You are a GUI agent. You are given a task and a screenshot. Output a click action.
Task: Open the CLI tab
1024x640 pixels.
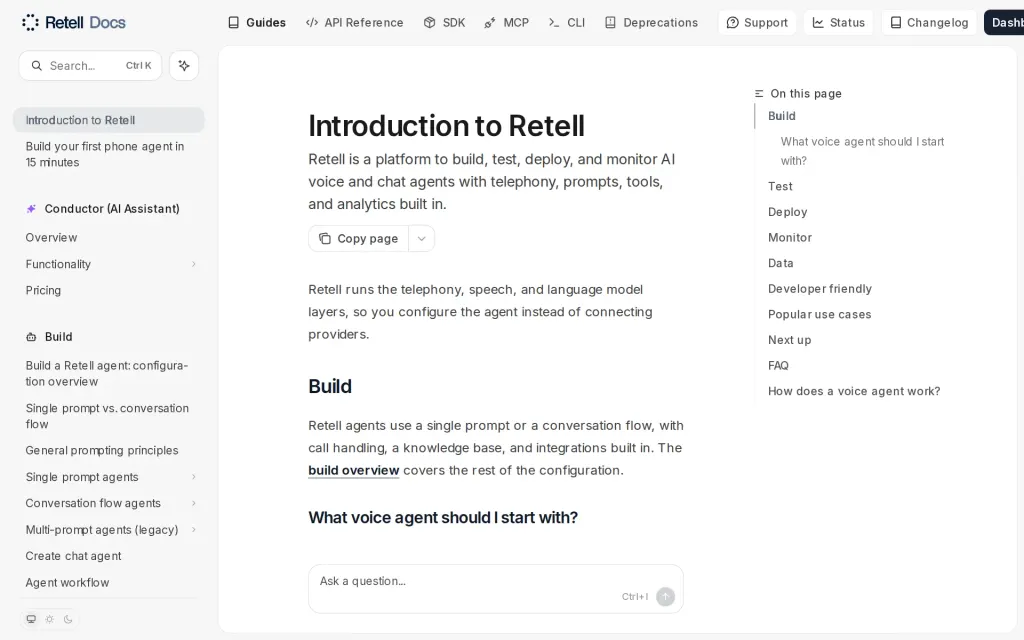point(566,22)
